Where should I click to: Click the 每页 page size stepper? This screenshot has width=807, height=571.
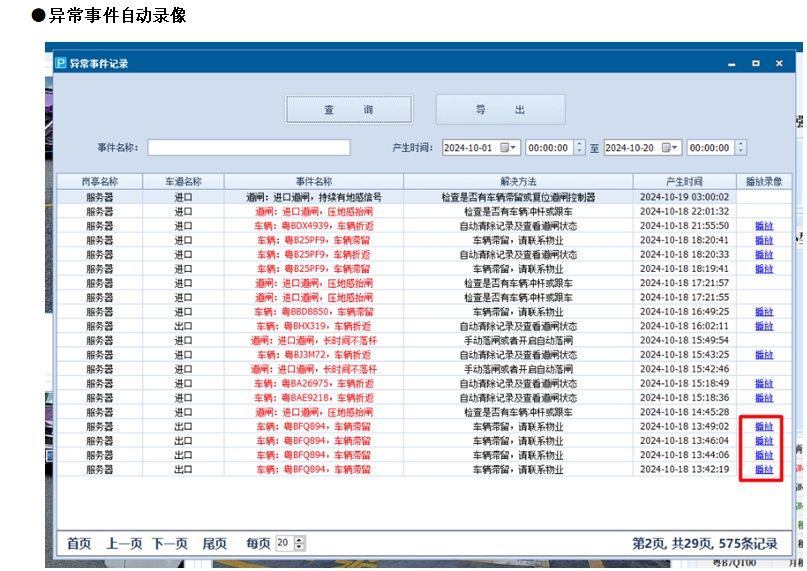(300, 544)
